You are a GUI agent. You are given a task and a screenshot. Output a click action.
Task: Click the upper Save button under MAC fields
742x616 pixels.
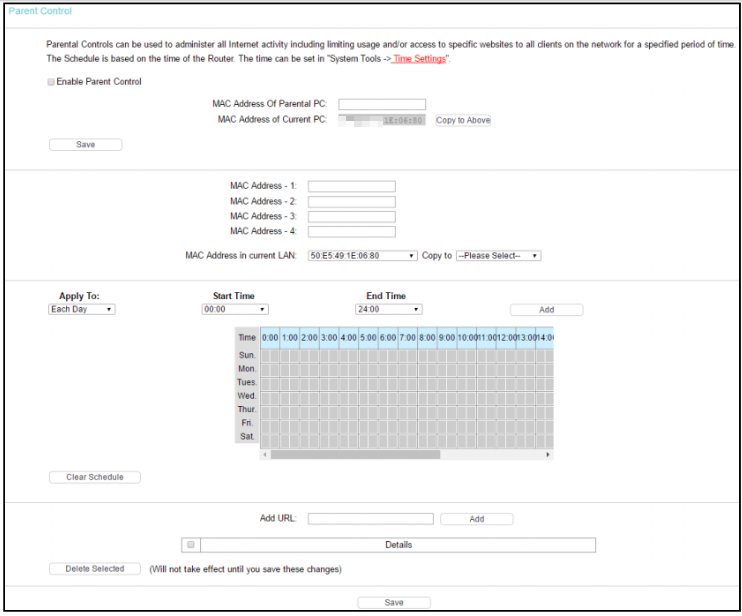[86, 145]
